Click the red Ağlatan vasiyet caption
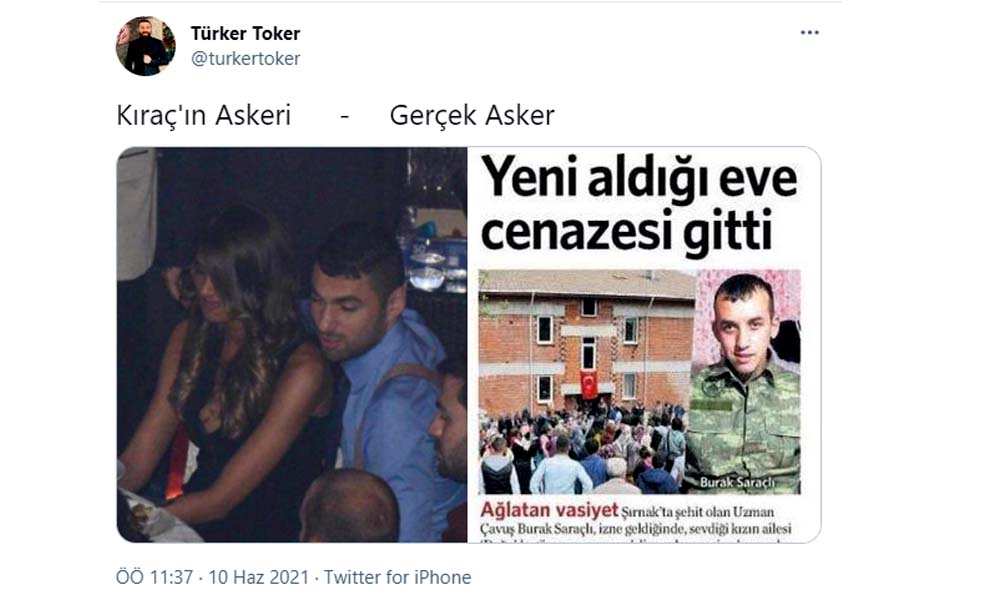 click(x=549, y=510)
